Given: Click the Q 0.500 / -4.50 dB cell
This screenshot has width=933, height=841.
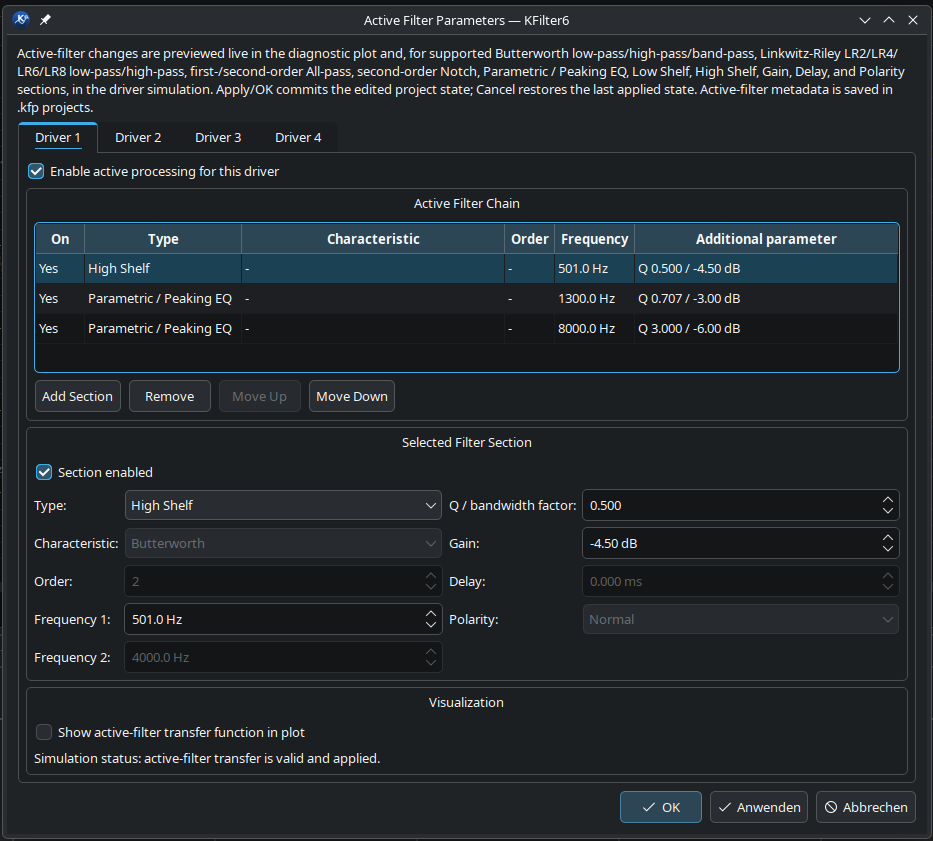Looking at the screenshot, I should [766, 268].
